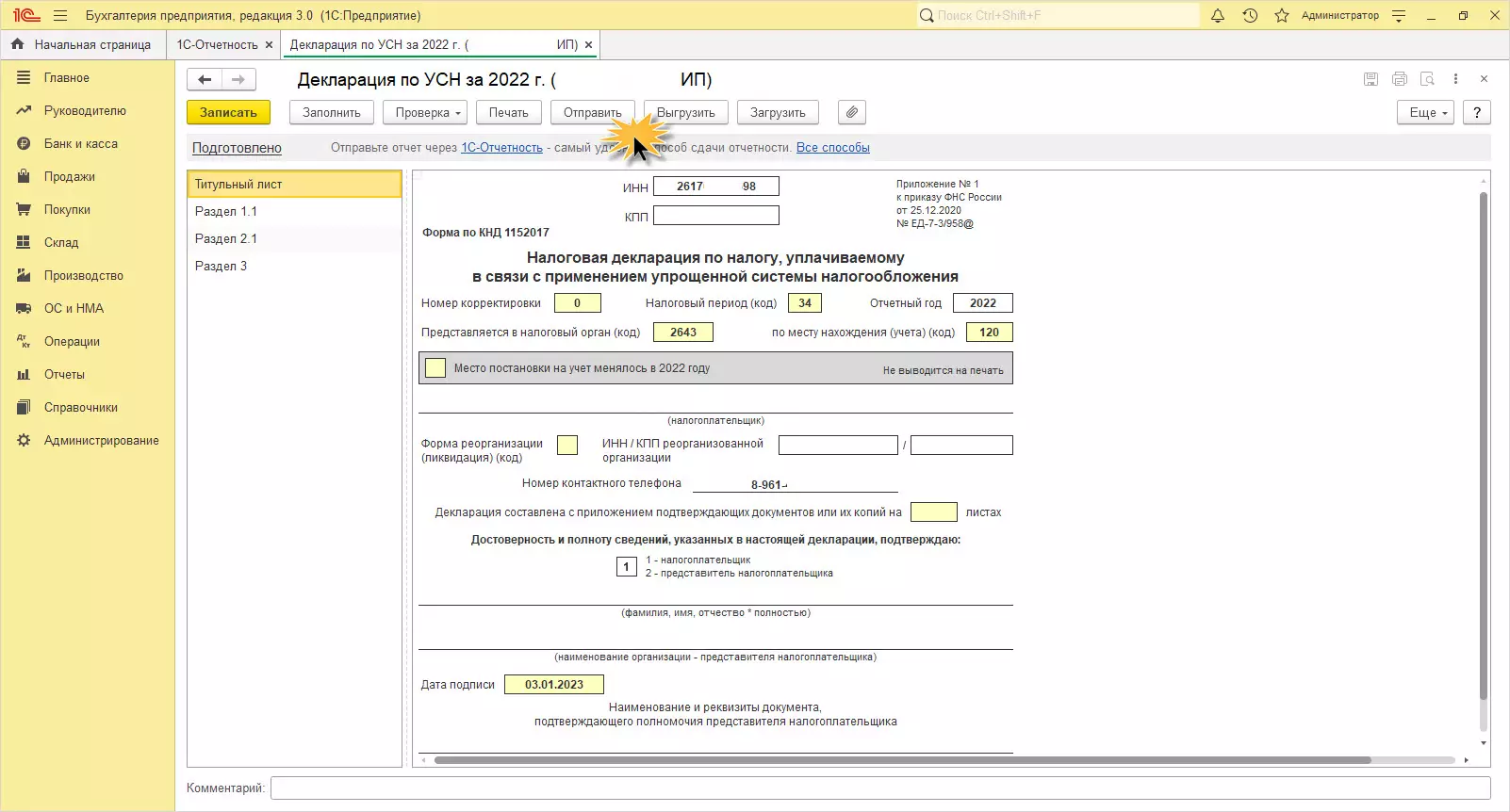Click the paperclip attachments icon
Image resolution: width=1510 pixels, height=812 pixels.
tap(851, 113)
